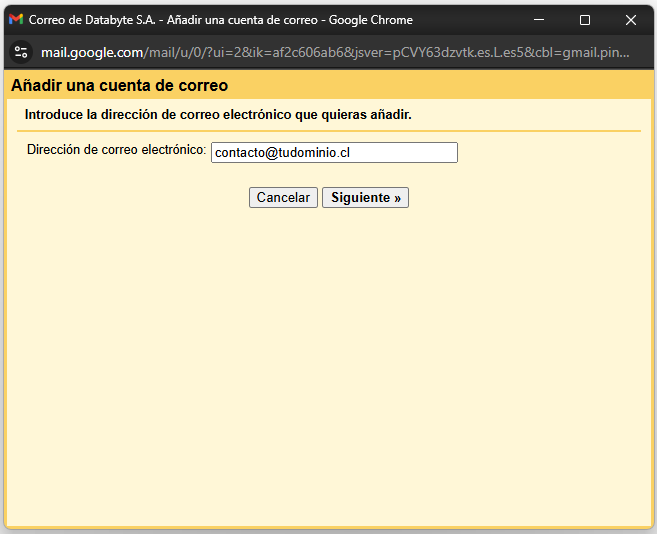Click the Añadir una cuenta de correo heading
This screenshot has width=657, height=534.
(119, 86)
